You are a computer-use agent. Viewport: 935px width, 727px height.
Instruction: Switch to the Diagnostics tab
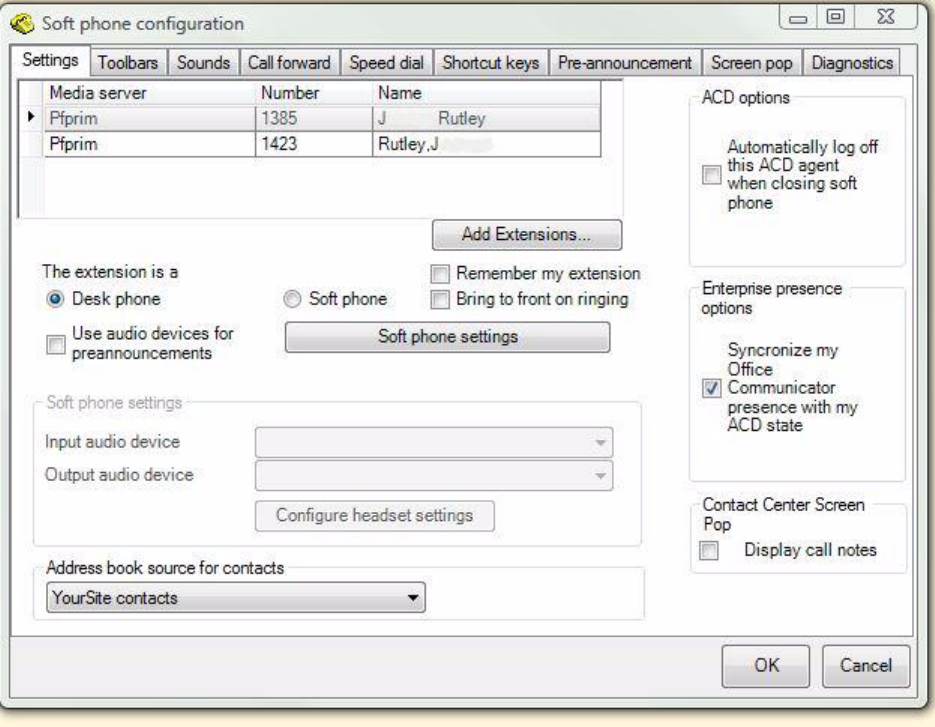pos(852,63)
